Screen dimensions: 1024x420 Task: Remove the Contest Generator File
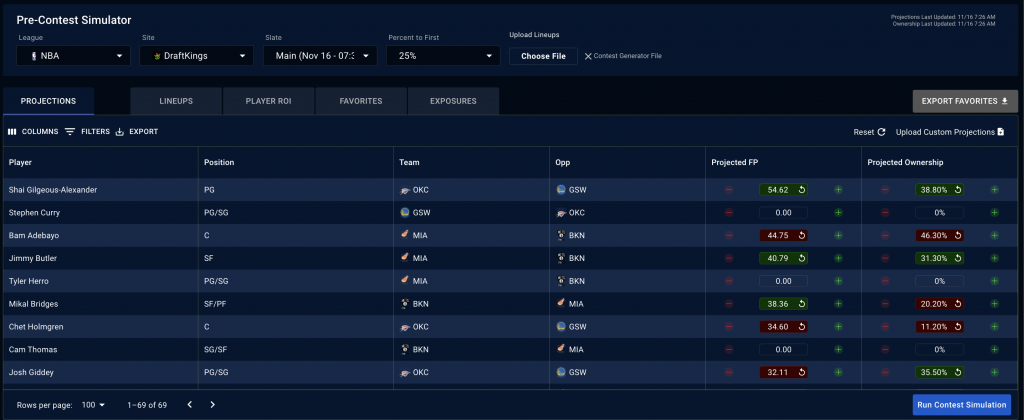click(588, 56)
